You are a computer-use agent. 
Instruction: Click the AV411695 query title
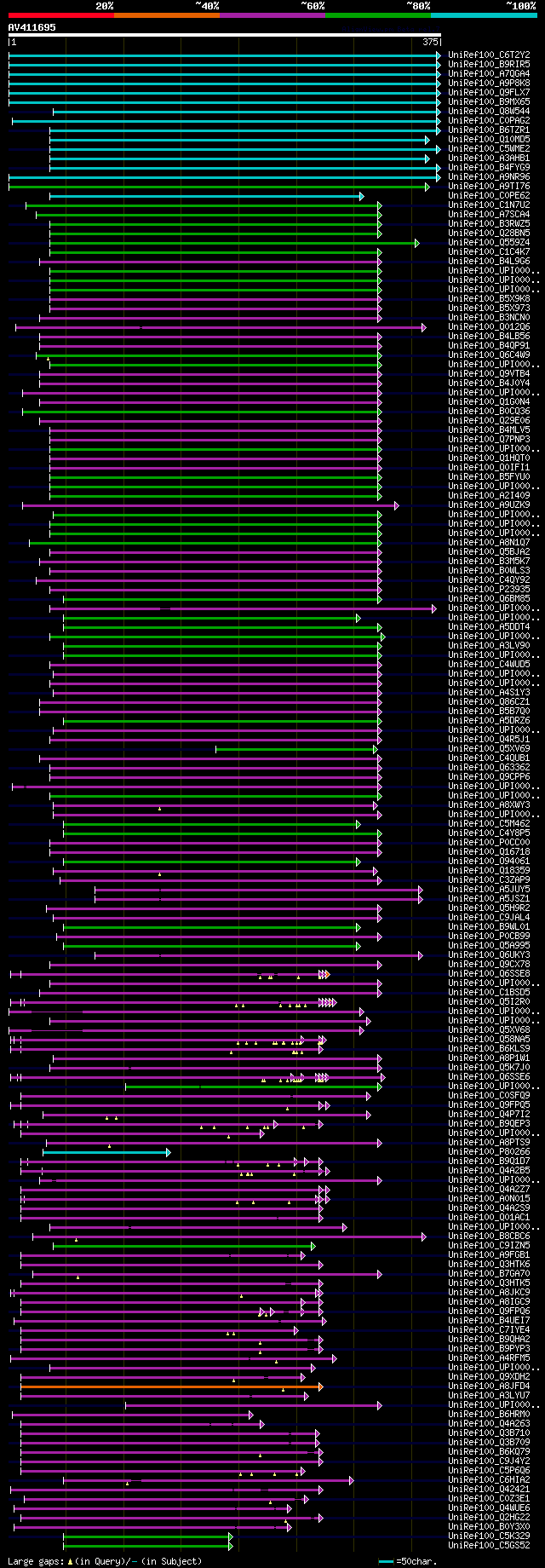[32, 27]
